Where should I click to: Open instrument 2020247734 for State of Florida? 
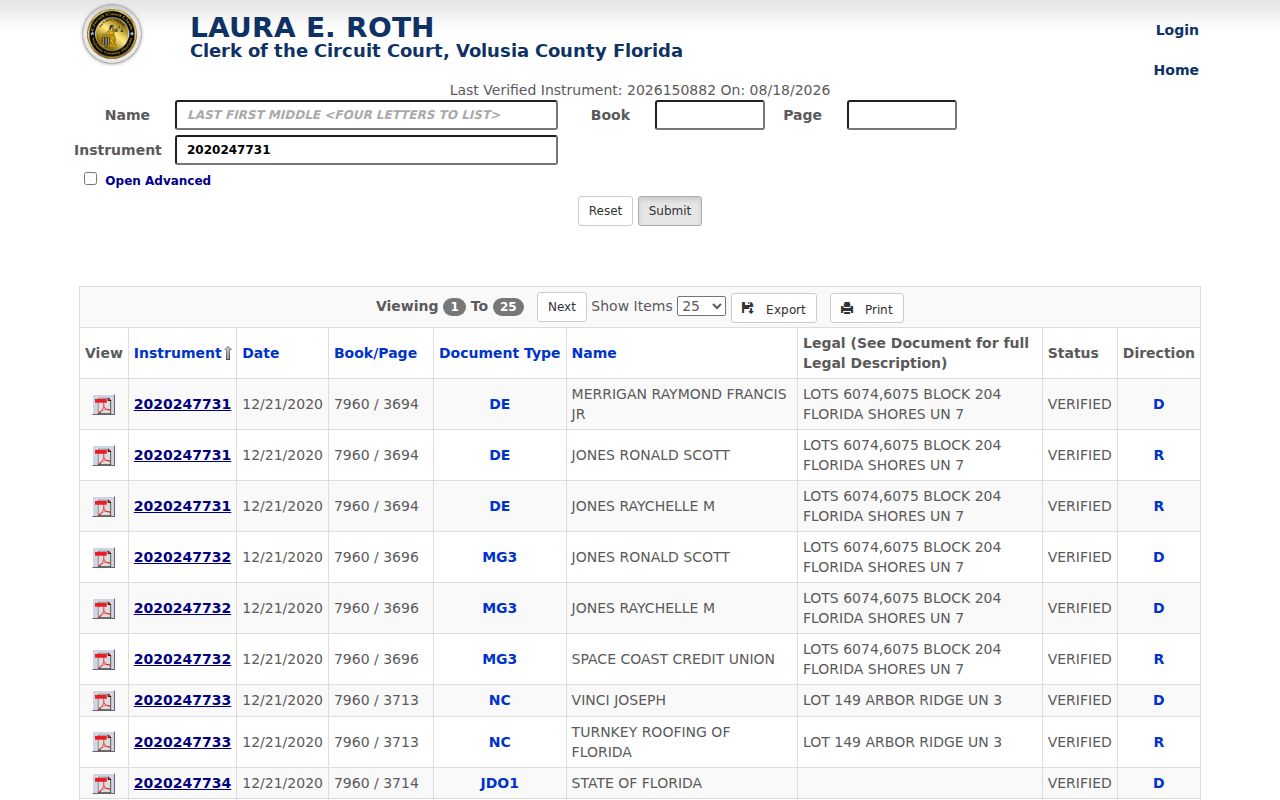(x=182, y=783)
